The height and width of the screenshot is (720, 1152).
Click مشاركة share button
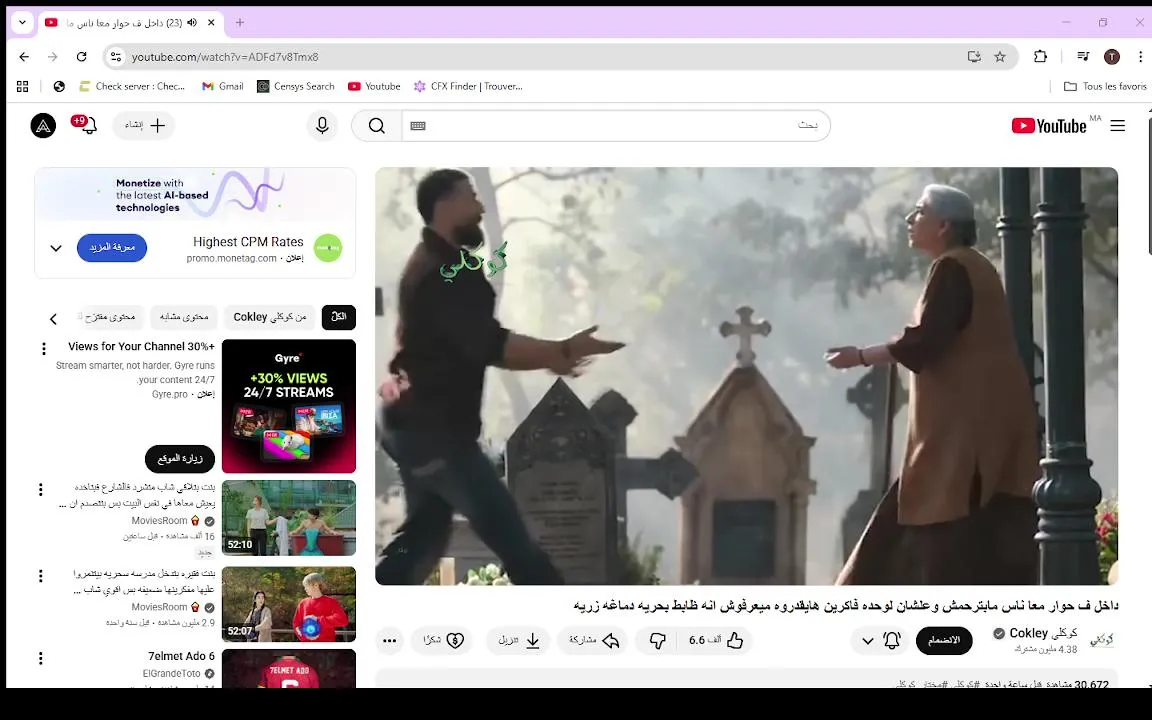coord(593,641)
